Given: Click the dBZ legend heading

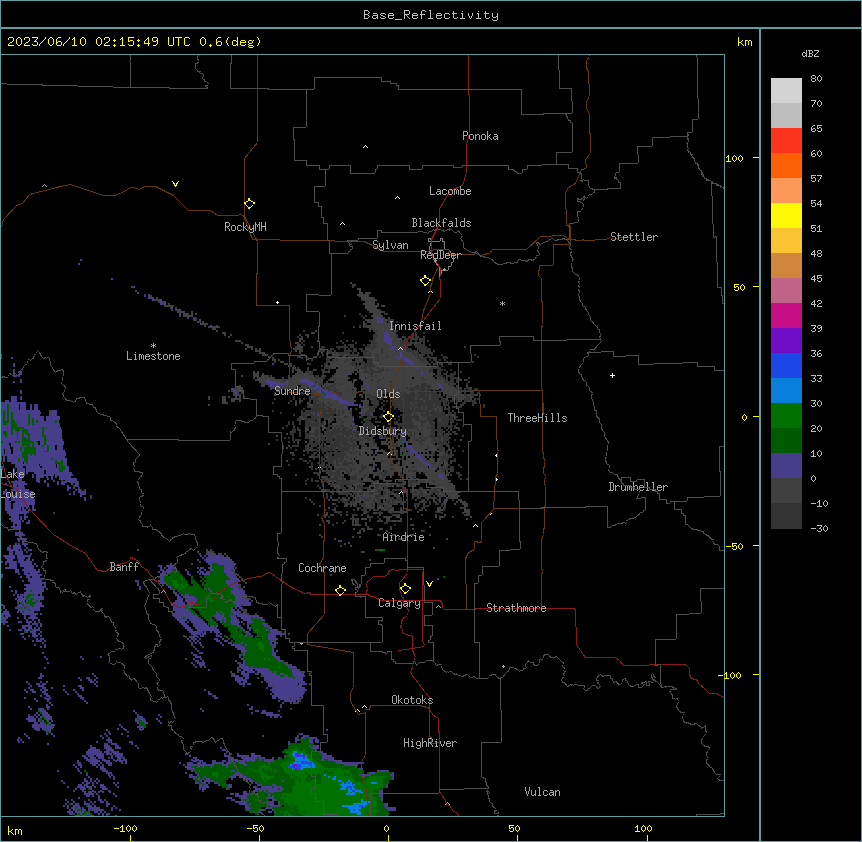Looking at the screenshot, I should [x=810, y=53].
